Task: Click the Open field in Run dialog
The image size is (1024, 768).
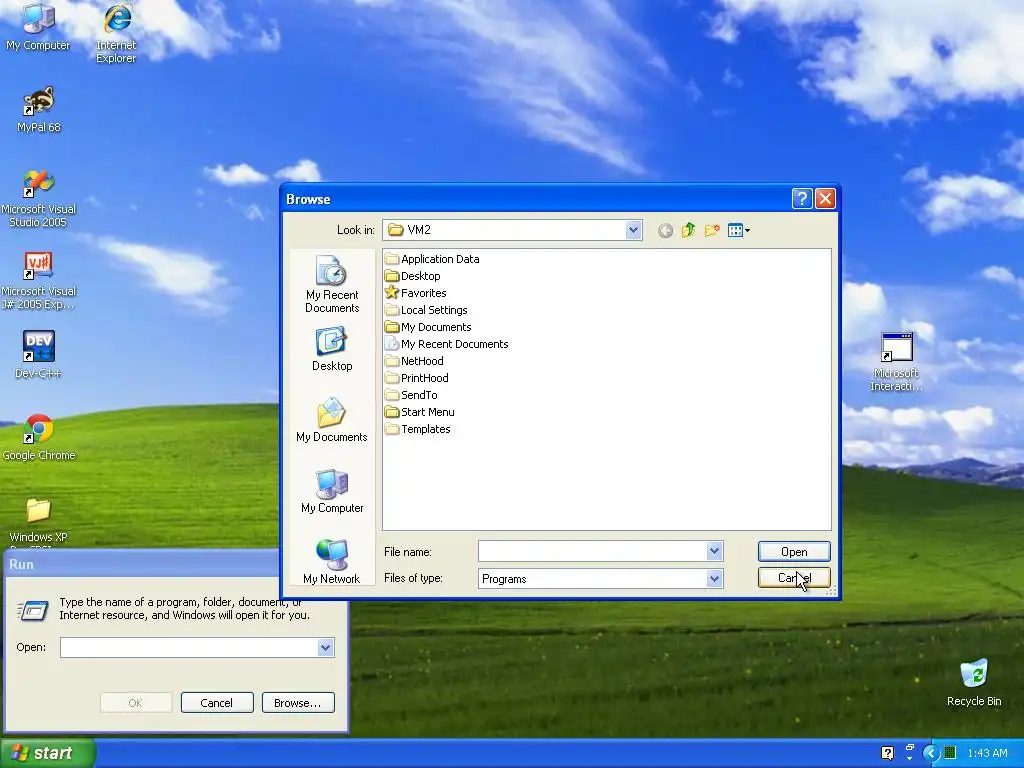Action: tap(189, 648)
